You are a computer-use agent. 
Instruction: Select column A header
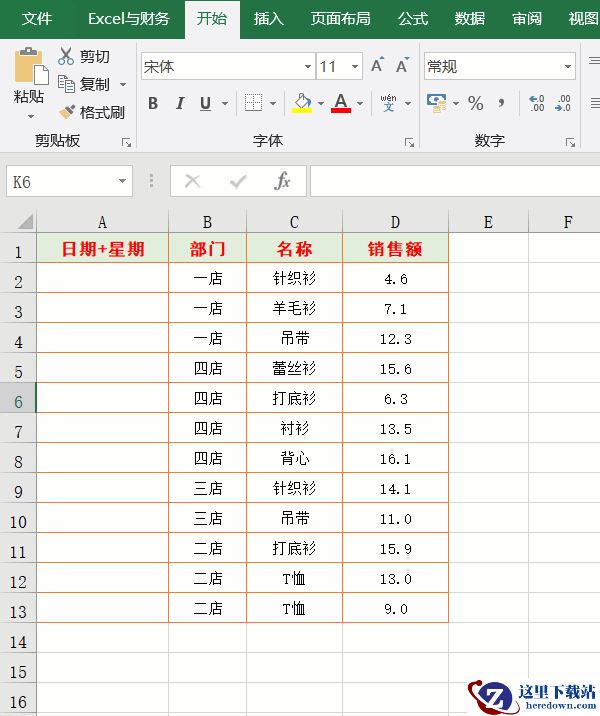click(x=102, y=222)
